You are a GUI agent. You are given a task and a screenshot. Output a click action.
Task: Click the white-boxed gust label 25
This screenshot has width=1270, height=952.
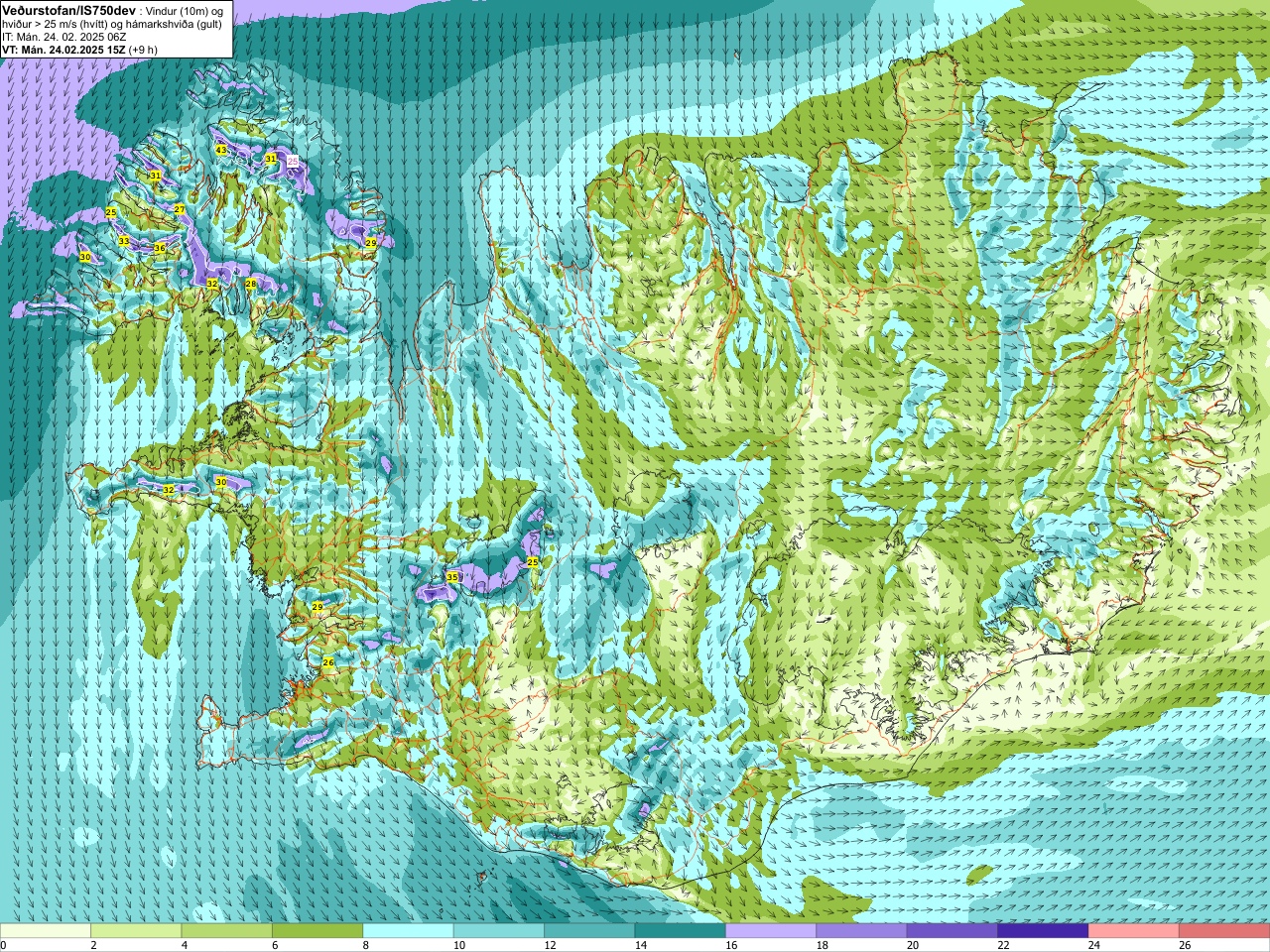tap(293, 160)
